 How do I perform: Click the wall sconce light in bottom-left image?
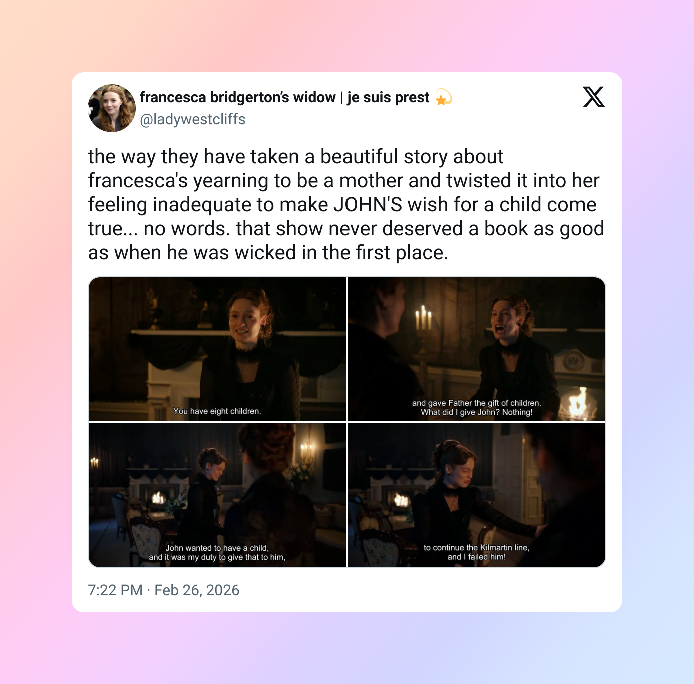coord(306,452)
